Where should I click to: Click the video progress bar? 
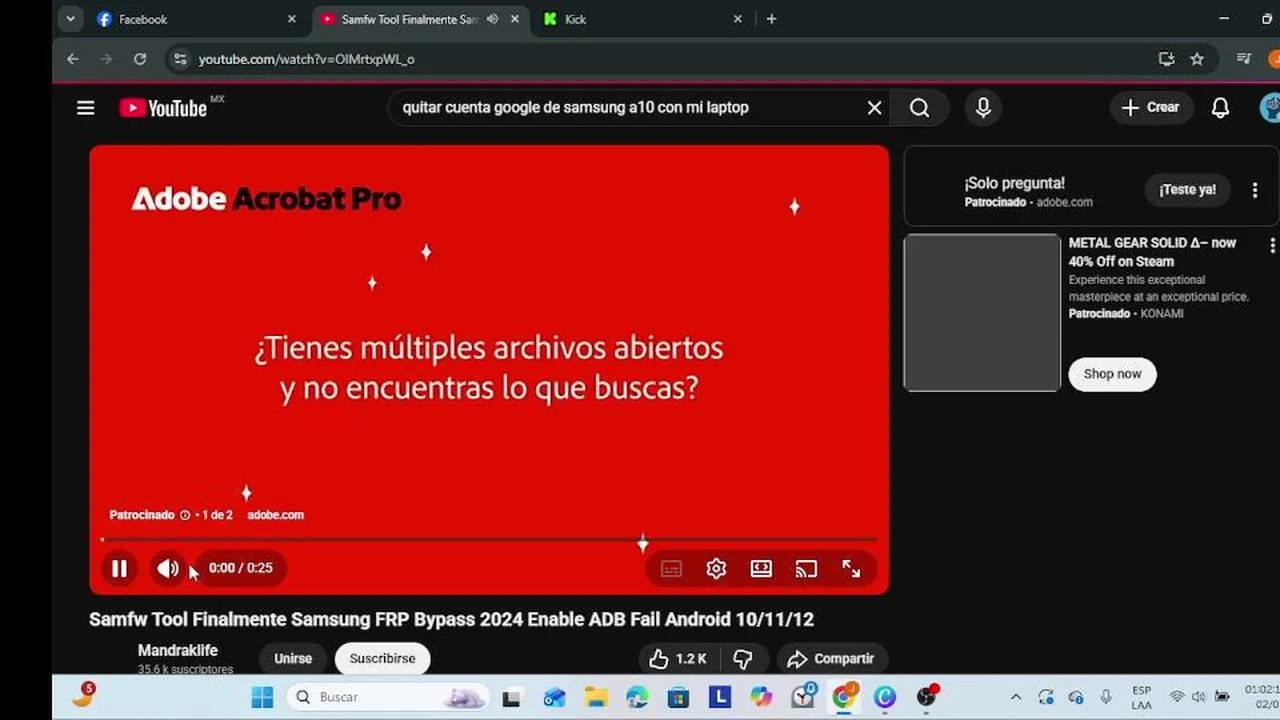[x=489, y=540]
